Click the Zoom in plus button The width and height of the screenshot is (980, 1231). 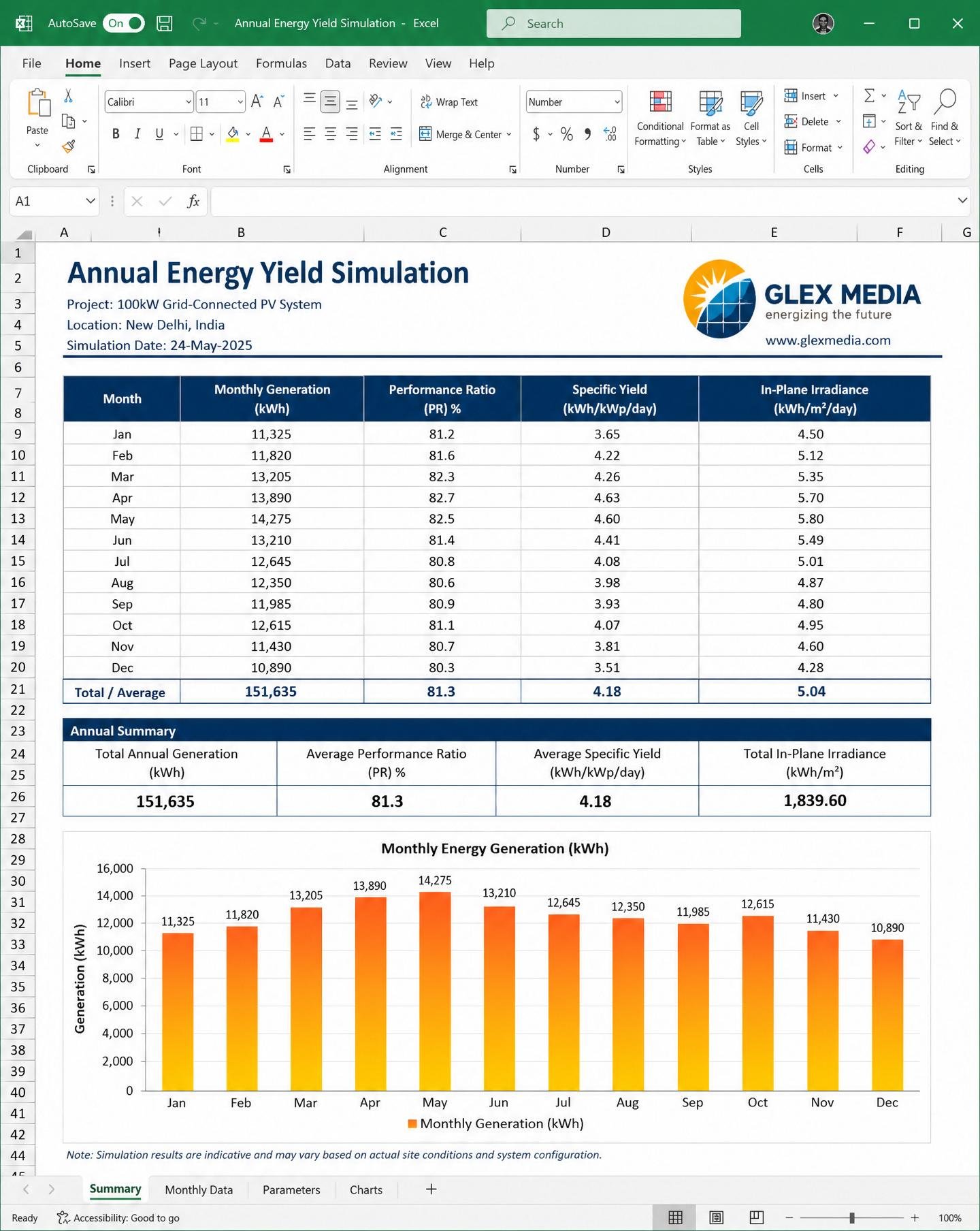pos(915,1217)
